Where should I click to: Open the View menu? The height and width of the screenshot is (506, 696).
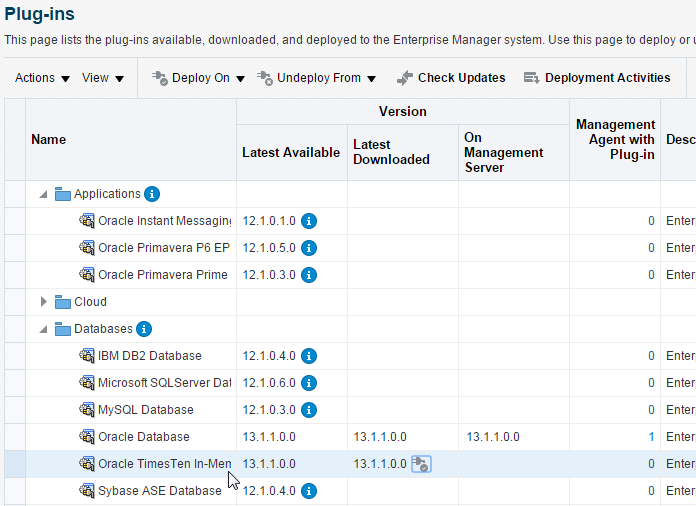[103, 78]
